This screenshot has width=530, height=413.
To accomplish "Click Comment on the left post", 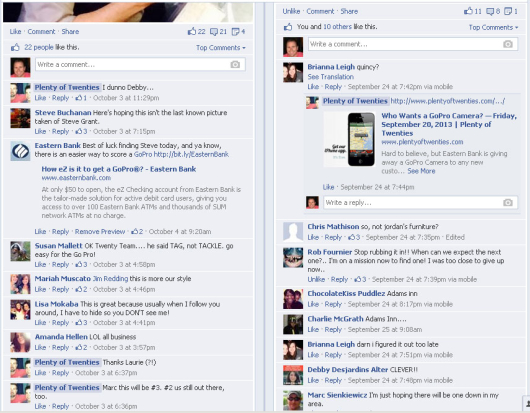I will coord(41,31).
